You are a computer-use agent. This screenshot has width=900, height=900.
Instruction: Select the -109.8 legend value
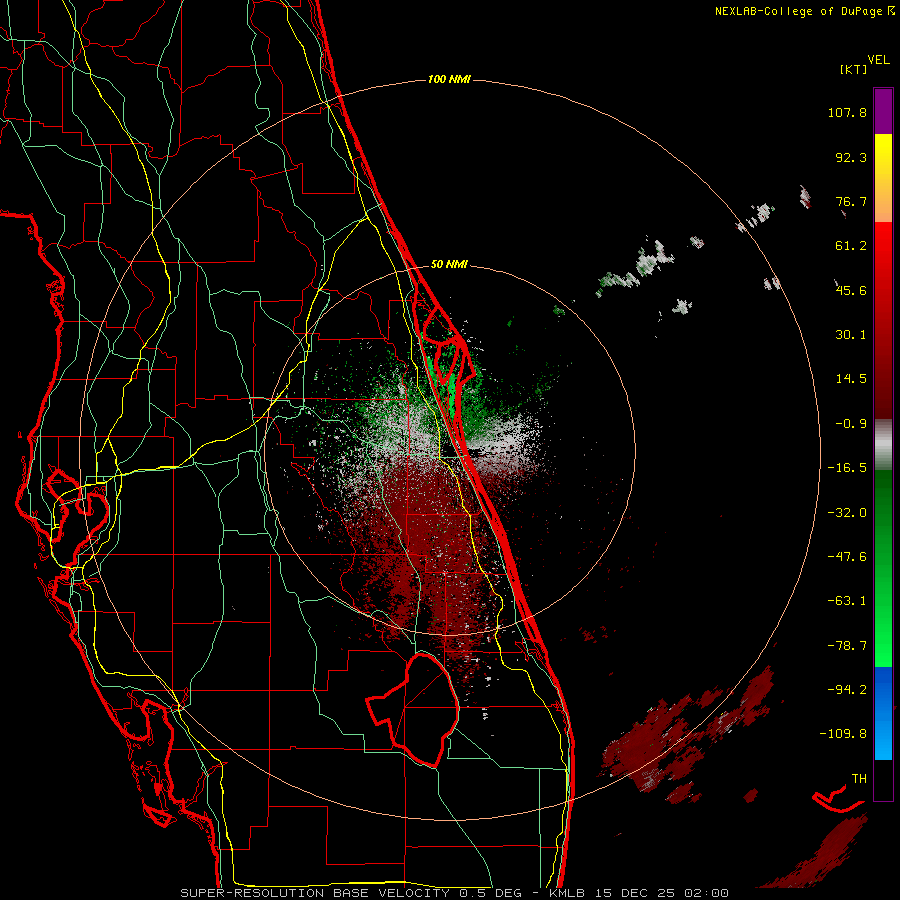point(843,734)
